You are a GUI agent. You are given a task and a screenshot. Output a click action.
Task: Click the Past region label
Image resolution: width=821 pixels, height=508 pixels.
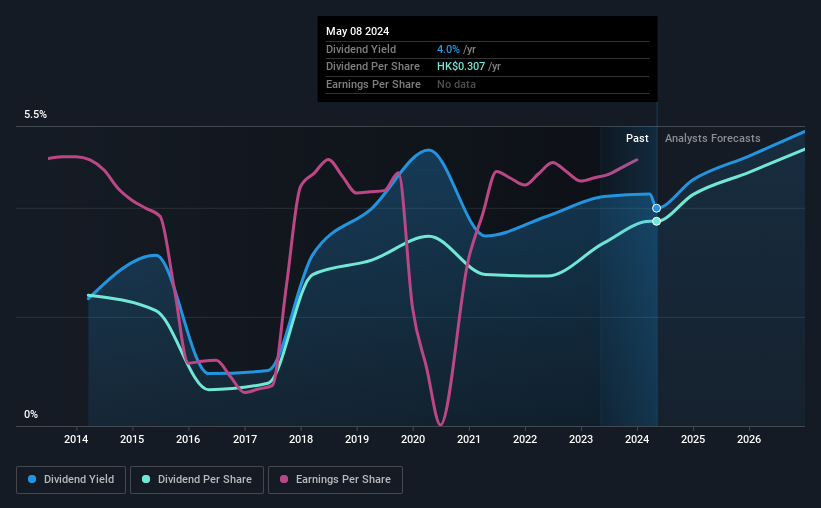[637, 138]
